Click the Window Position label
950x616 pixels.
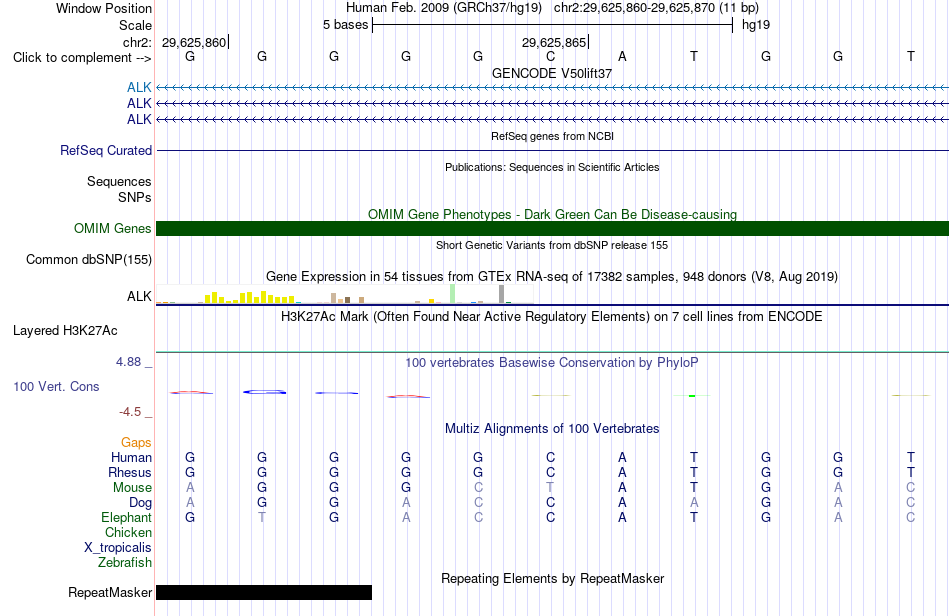tap(104, 8)
